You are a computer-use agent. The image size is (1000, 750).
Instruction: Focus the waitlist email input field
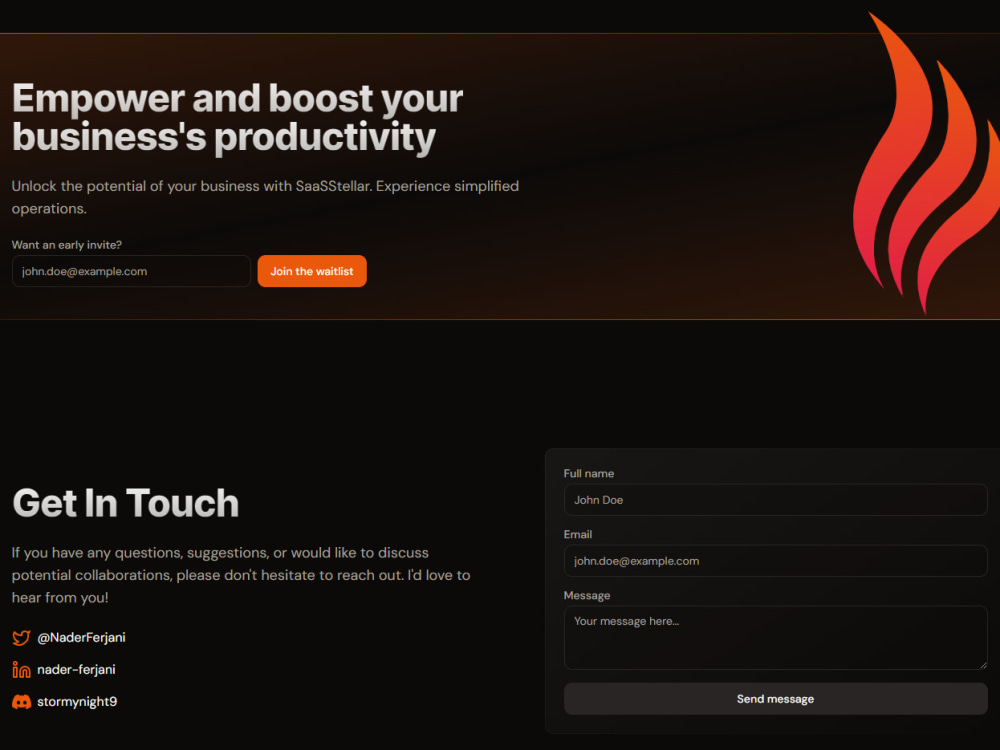[131, 271]
